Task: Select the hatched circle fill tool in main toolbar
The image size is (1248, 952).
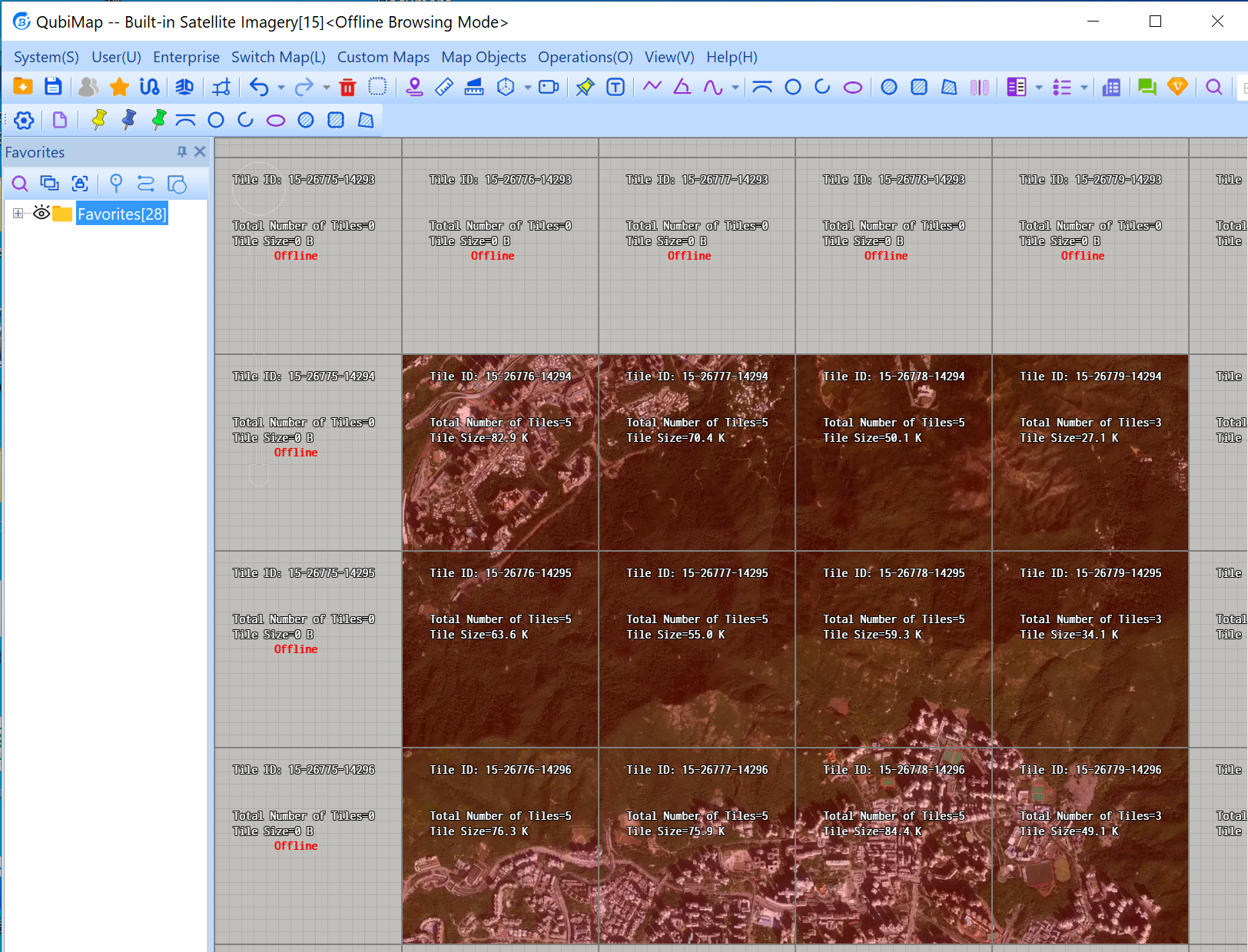Action: [889, 87]
